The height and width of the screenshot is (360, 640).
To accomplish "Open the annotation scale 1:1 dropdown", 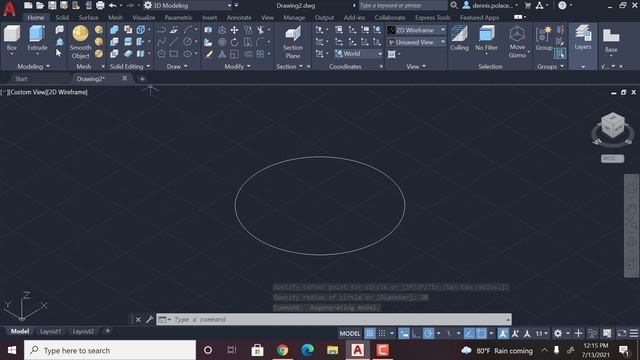I will 542,333.
